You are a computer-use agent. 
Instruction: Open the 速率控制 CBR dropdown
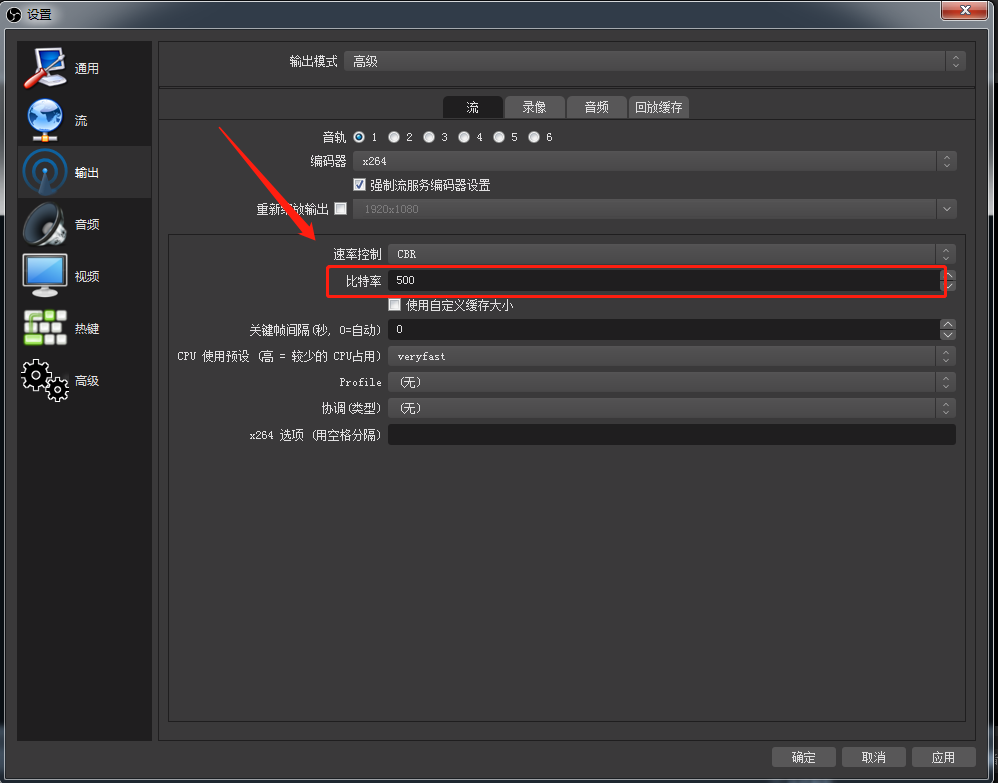[671, 254]
